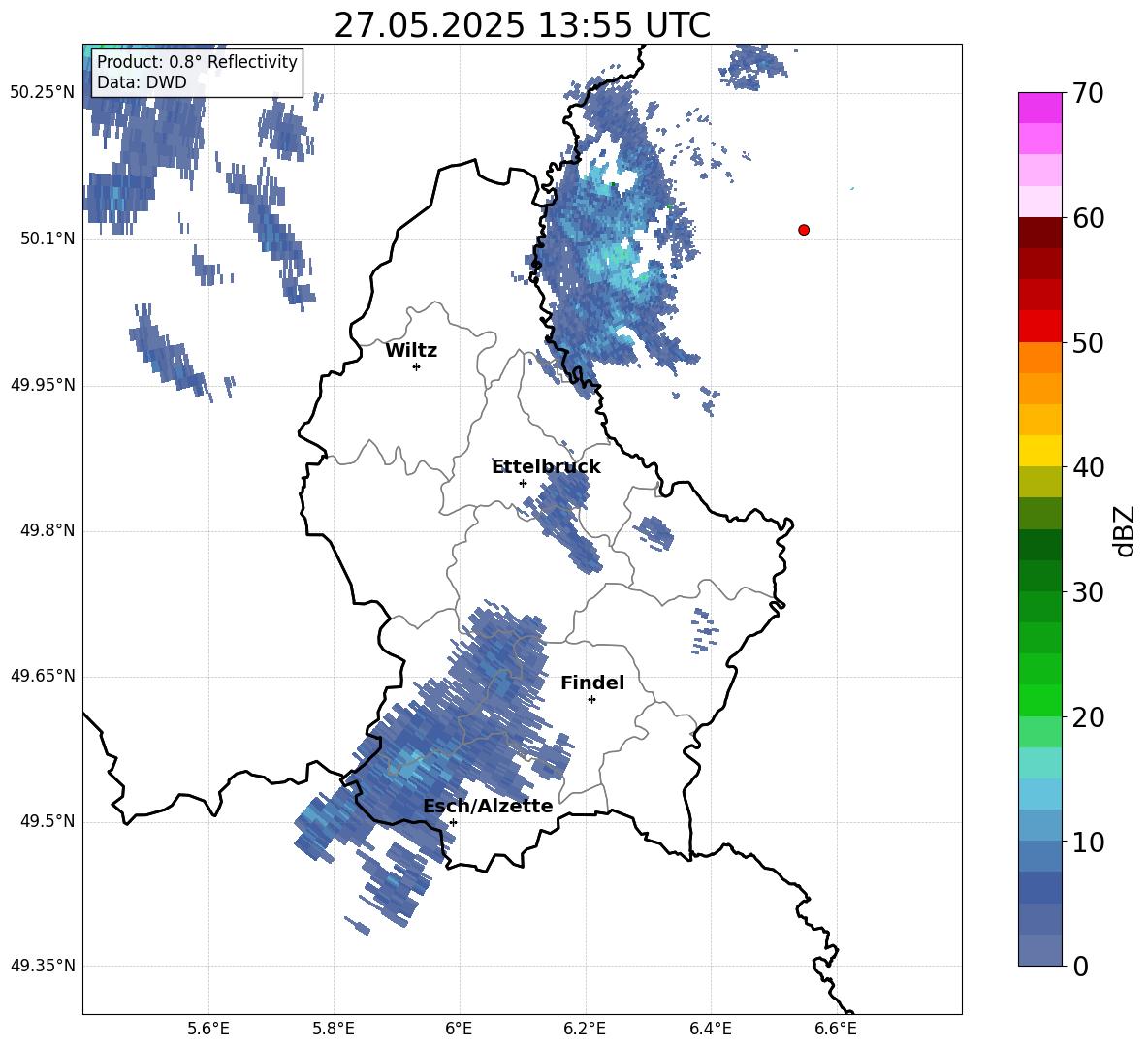
Task: Click the 50 value on the colorbar
Action: pyautogui.click(x=1088, y=342)
